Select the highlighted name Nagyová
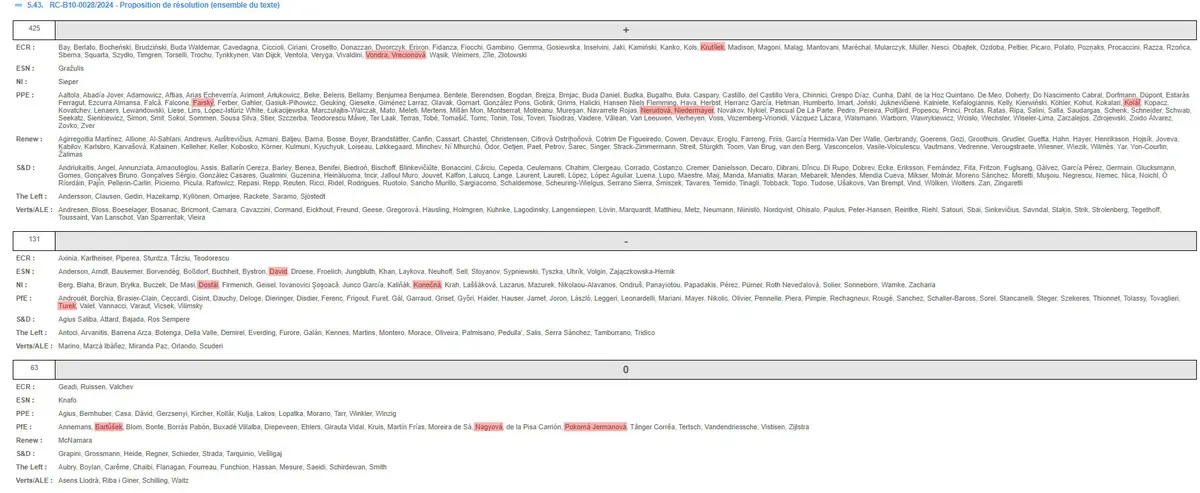 pos(488,426)
